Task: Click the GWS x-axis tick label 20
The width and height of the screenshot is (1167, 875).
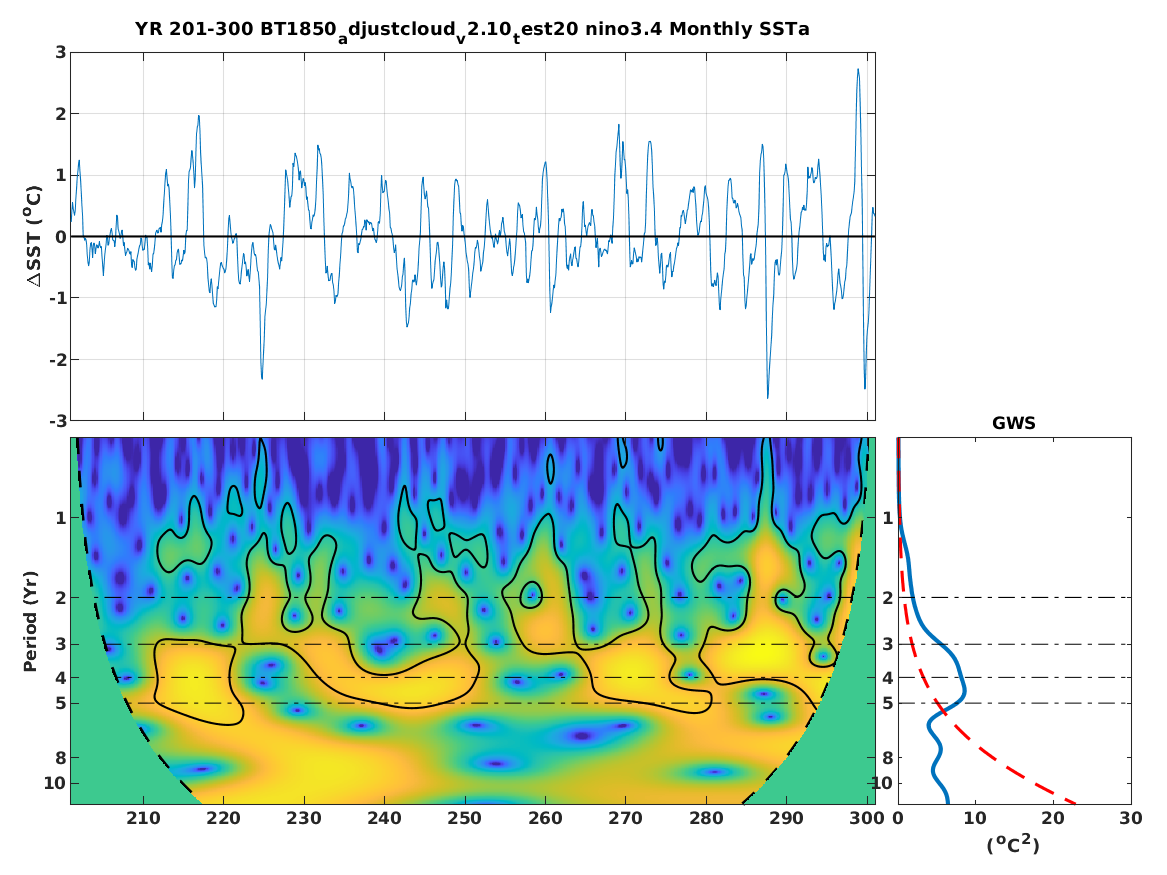Action: pos(1052,818)
